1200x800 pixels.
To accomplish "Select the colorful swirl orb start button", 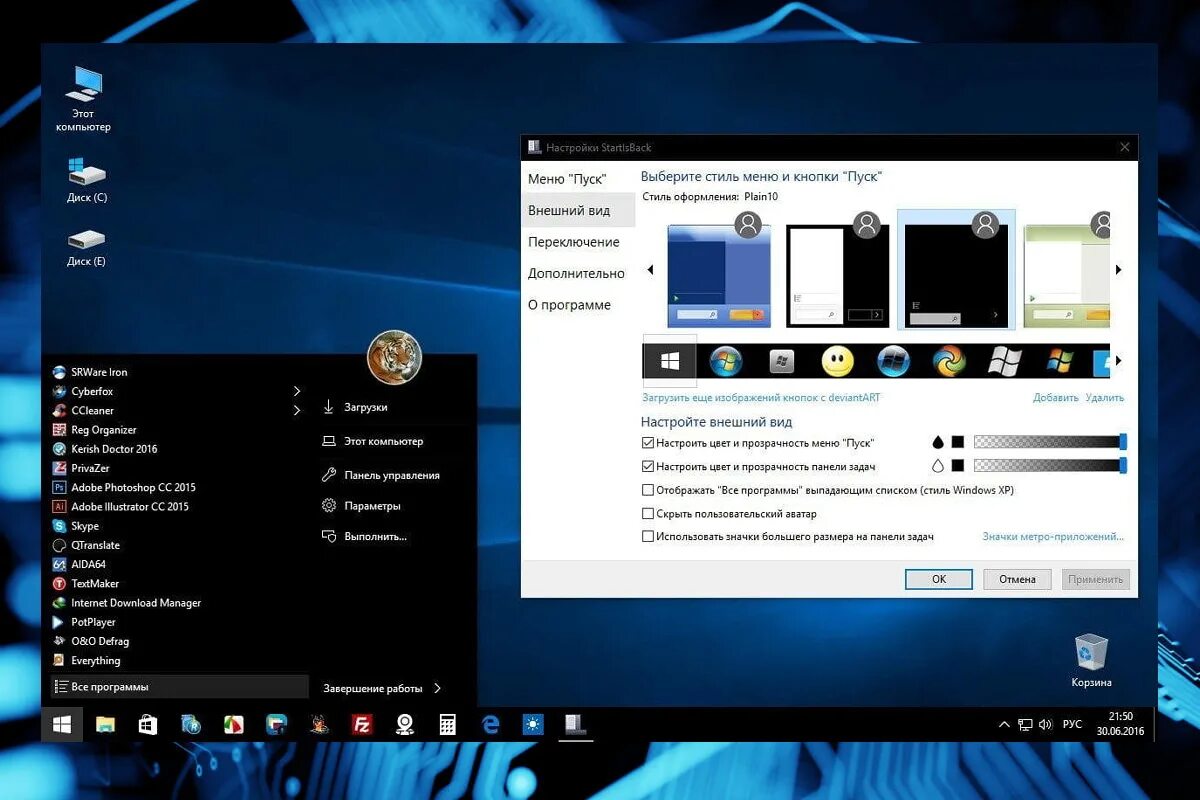I will pos(949,361).
